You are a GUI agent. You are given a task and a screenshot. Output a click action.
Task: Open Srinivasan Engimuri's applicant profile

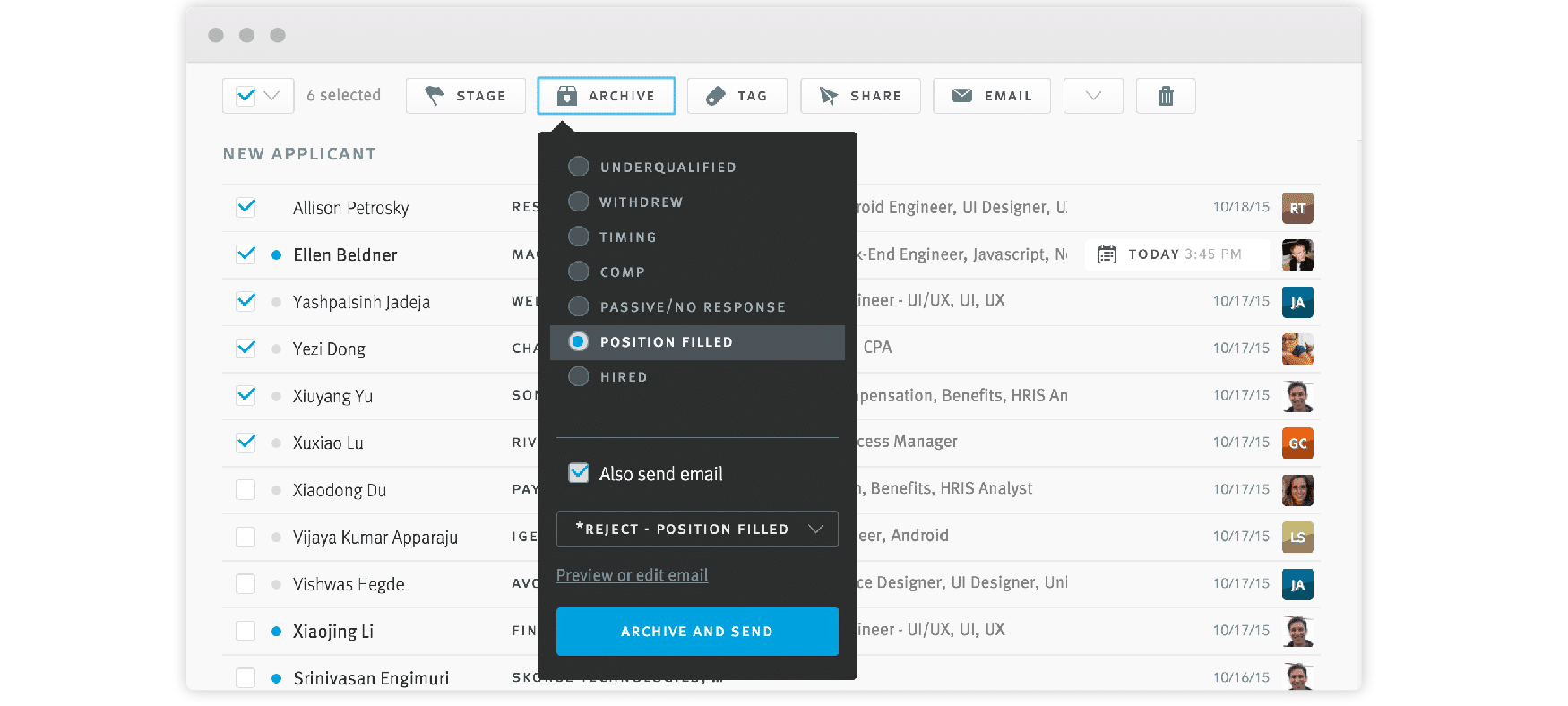(x=371, y=678)
